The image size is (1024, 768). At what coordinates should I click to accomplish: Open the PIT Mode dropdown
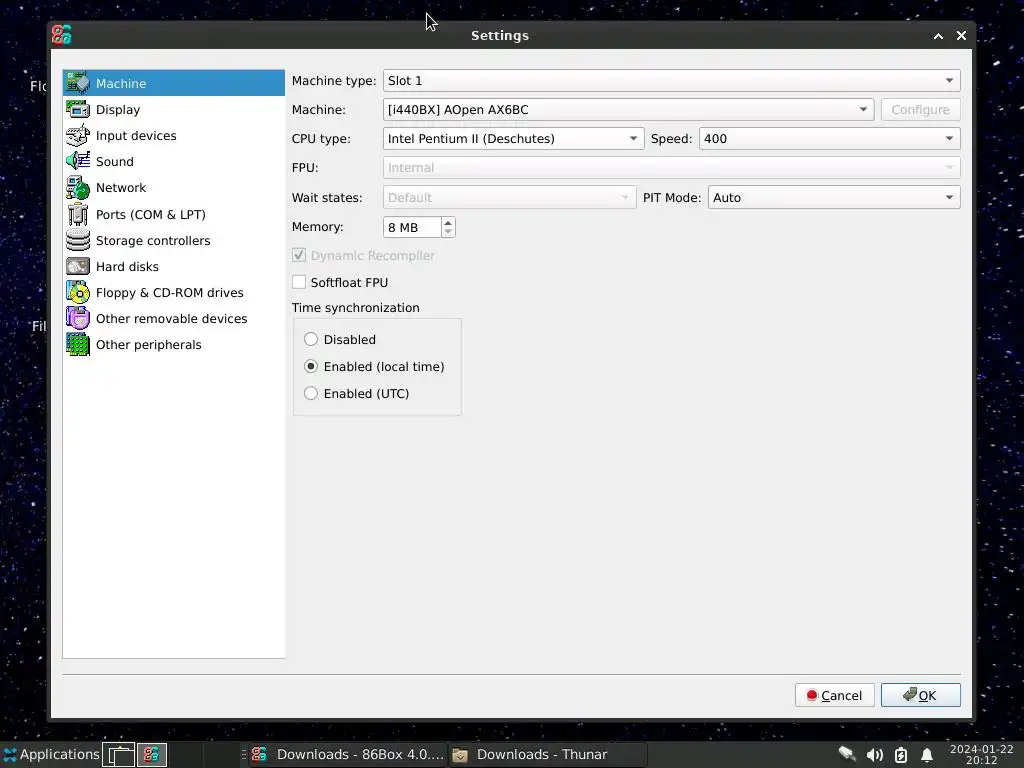coord(834,197)
